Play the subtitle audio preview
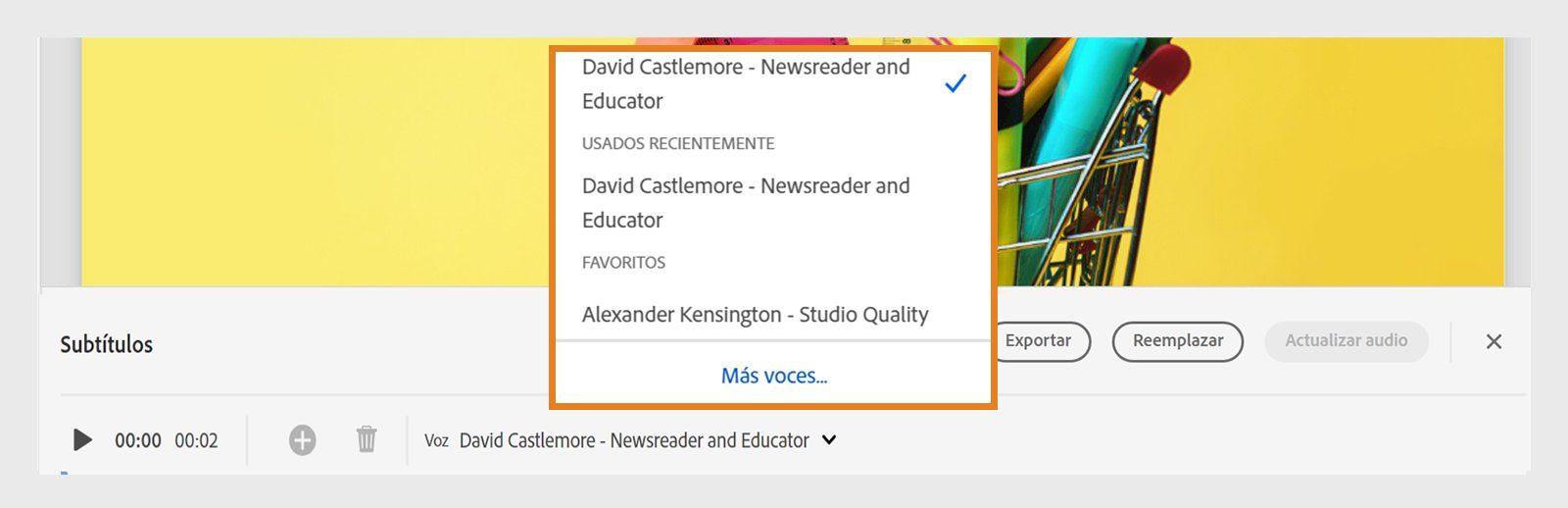This screenshot has width=1568, height=508. click(83, 440)
